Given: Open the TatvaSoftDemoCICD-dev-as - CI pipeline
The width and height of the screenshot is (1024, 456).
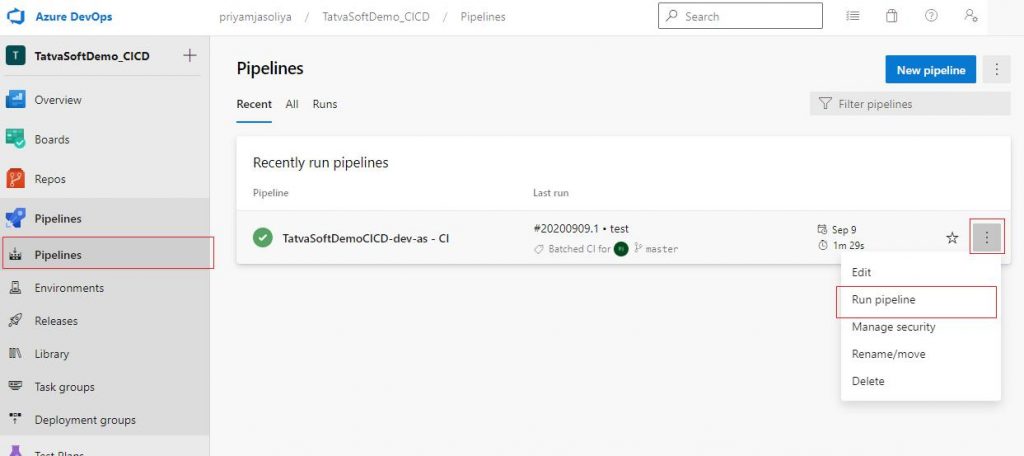Looking at the screenshot, I should [x=365, y=238].
